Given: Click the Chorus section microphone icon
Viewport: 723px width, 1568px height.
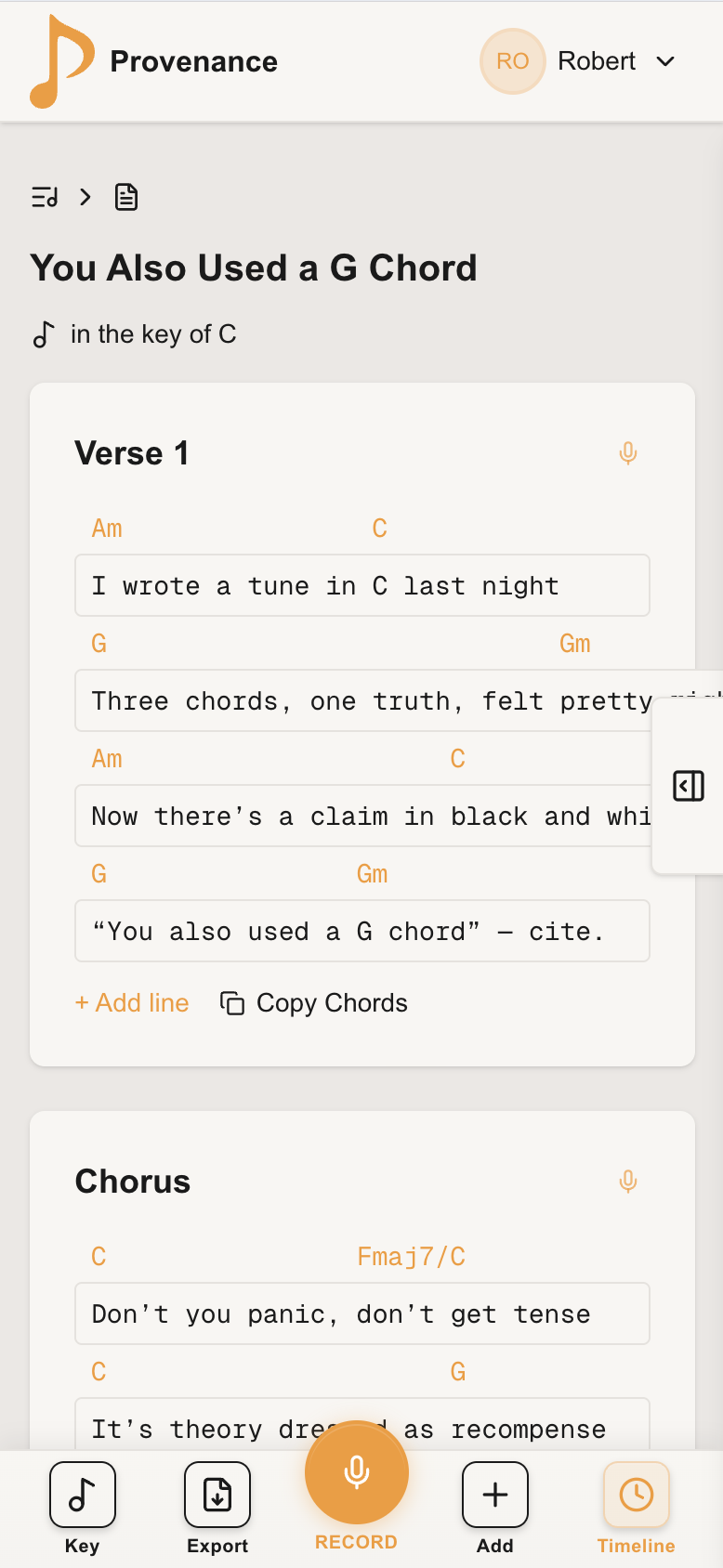Looking at the screenshot, I should click(x=628, y=1182).
